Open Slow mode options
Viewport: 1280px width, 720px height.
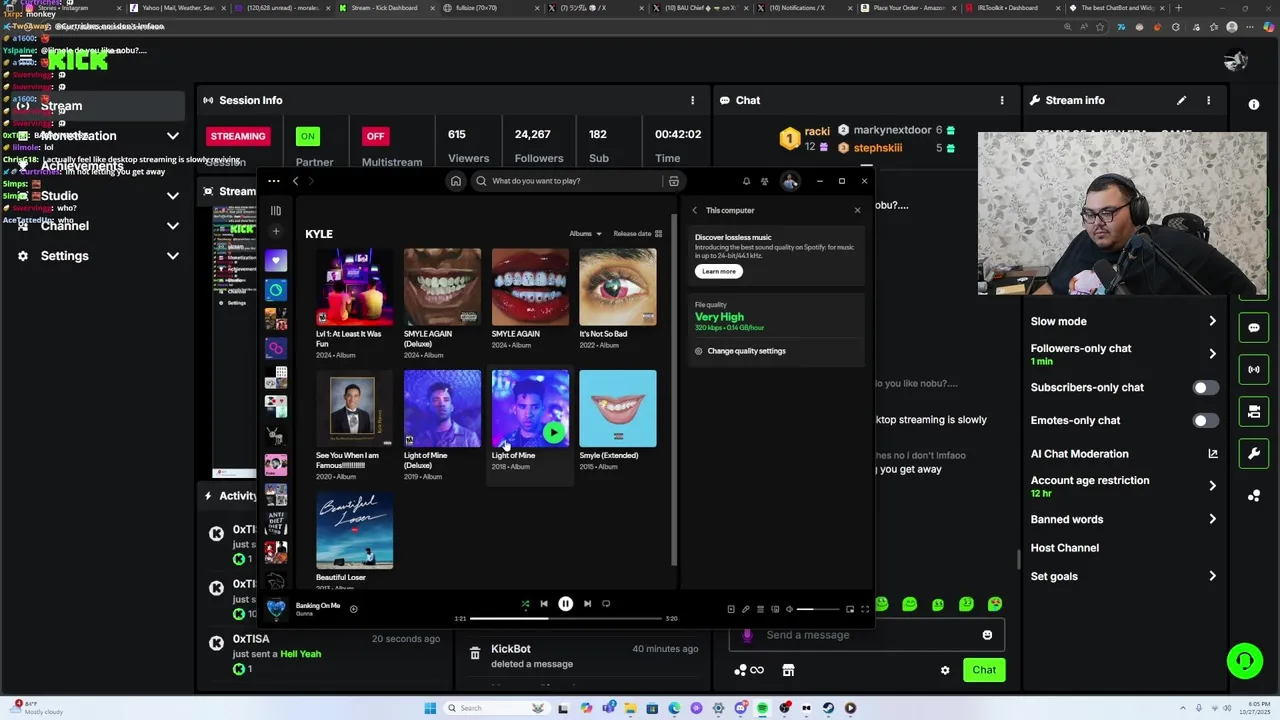pos(1124,322)
